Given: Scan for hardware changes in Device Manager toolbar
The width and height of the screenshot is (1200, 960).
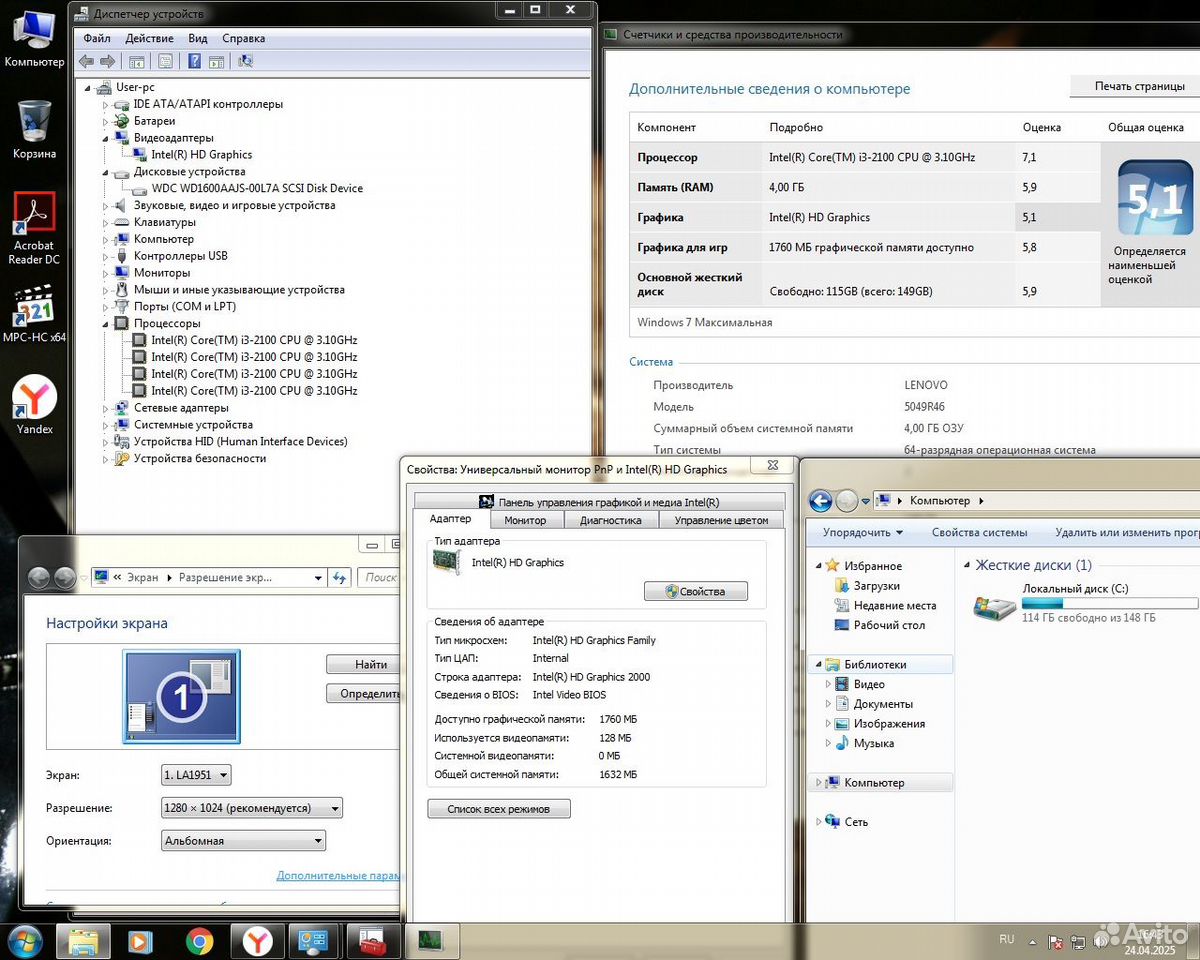Looking at the screenshot, I should pyautogui.click(x=245, y=61).
